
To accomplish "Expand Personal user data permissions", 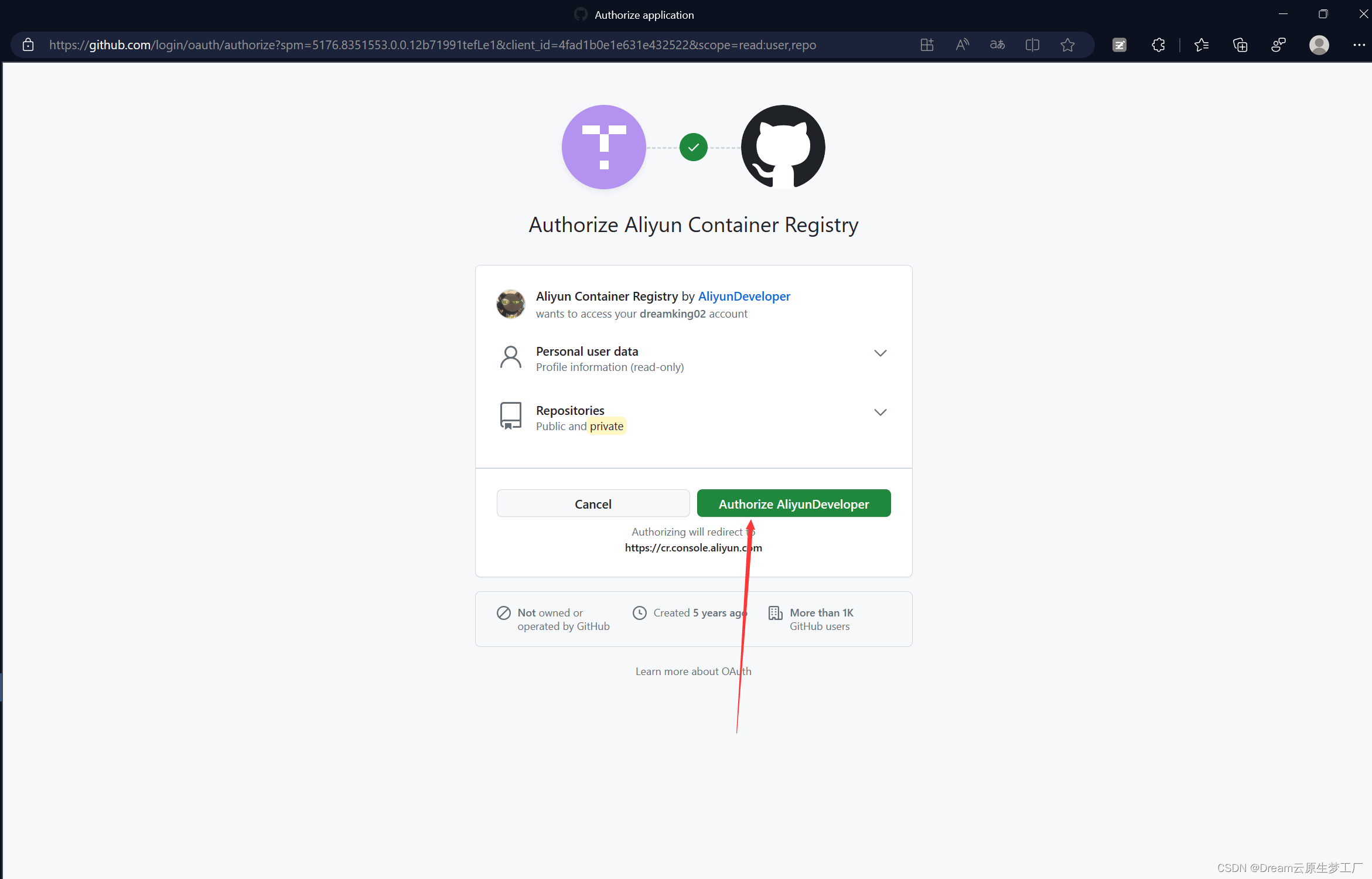I will click(x=880, y=353).
